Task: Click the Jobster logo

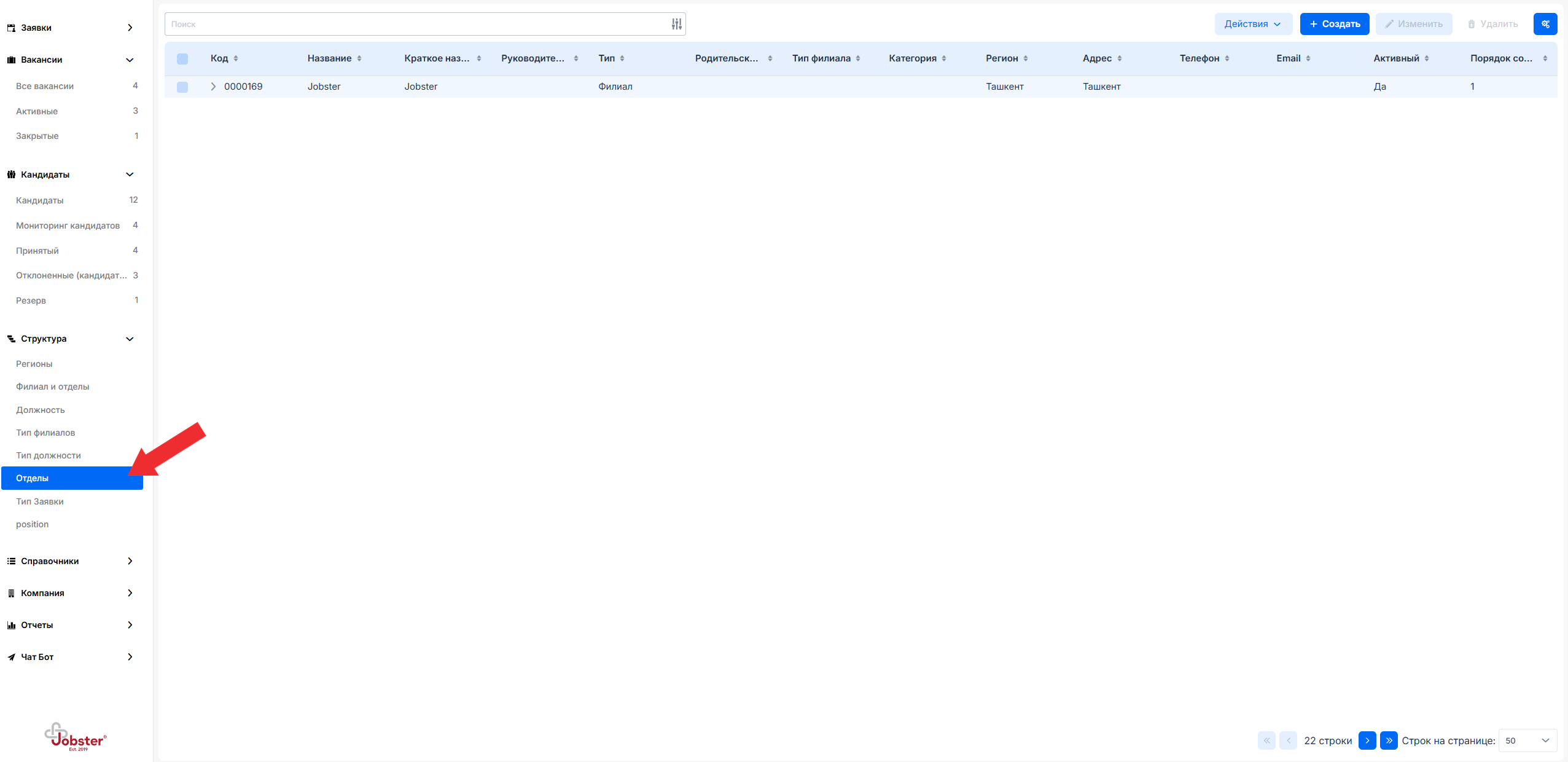Action: (76, 736)
